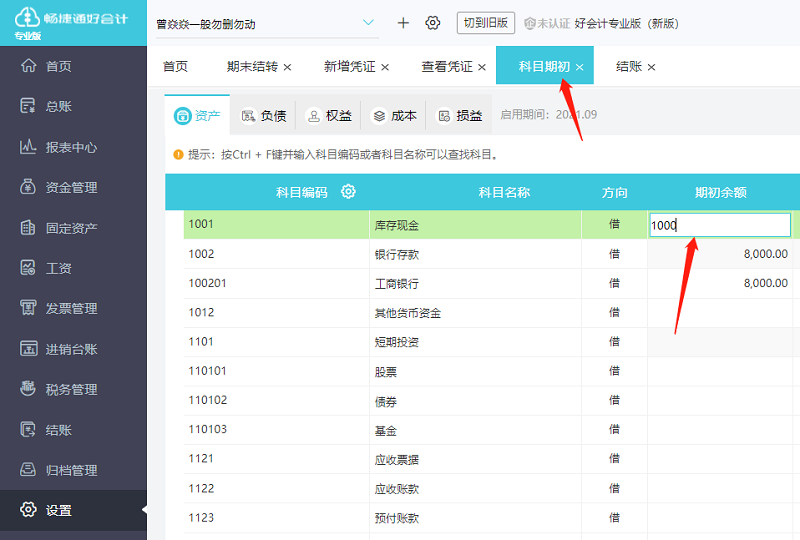Open 总账 module in sidebar
The height and width of the screenshot is (540, 800).
(x=73, y=106)
